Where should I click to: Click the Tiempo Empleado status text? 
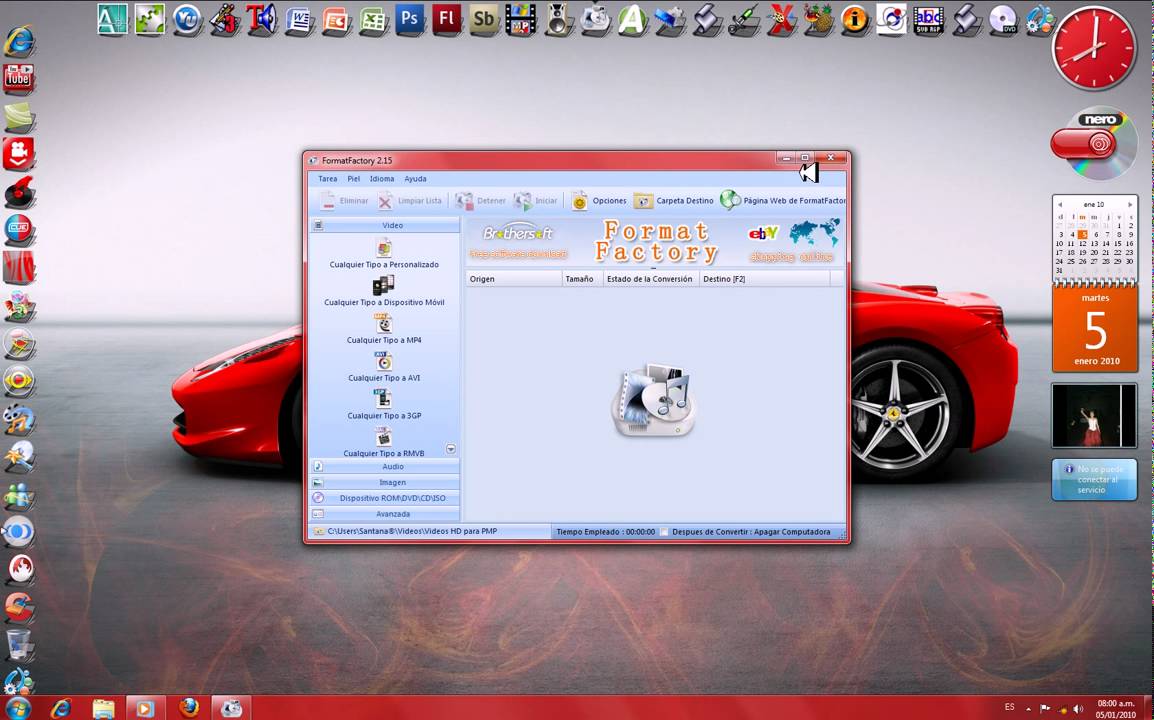point(605,532)
